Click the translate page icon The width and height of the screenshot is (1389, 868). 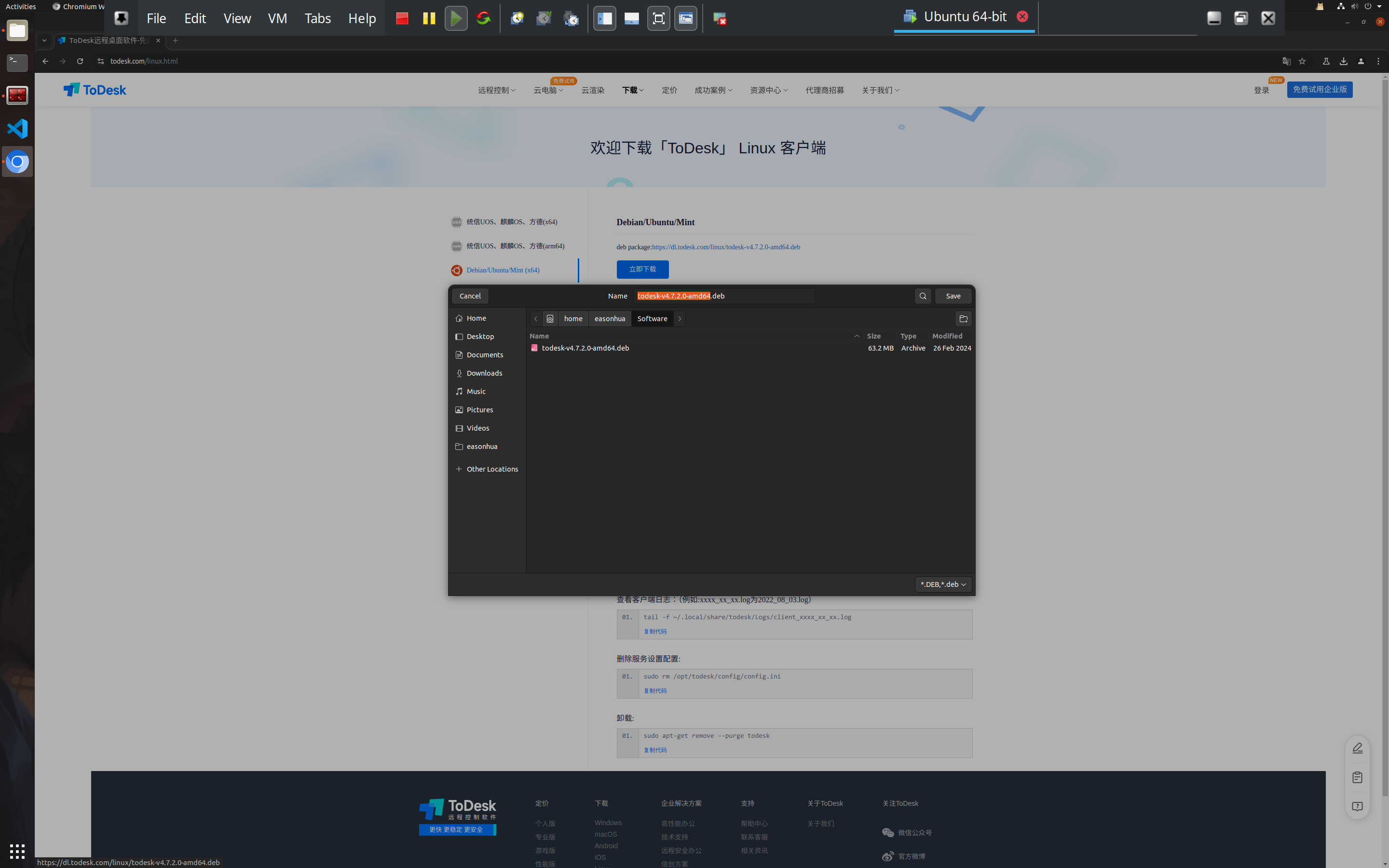(1286, 61)
